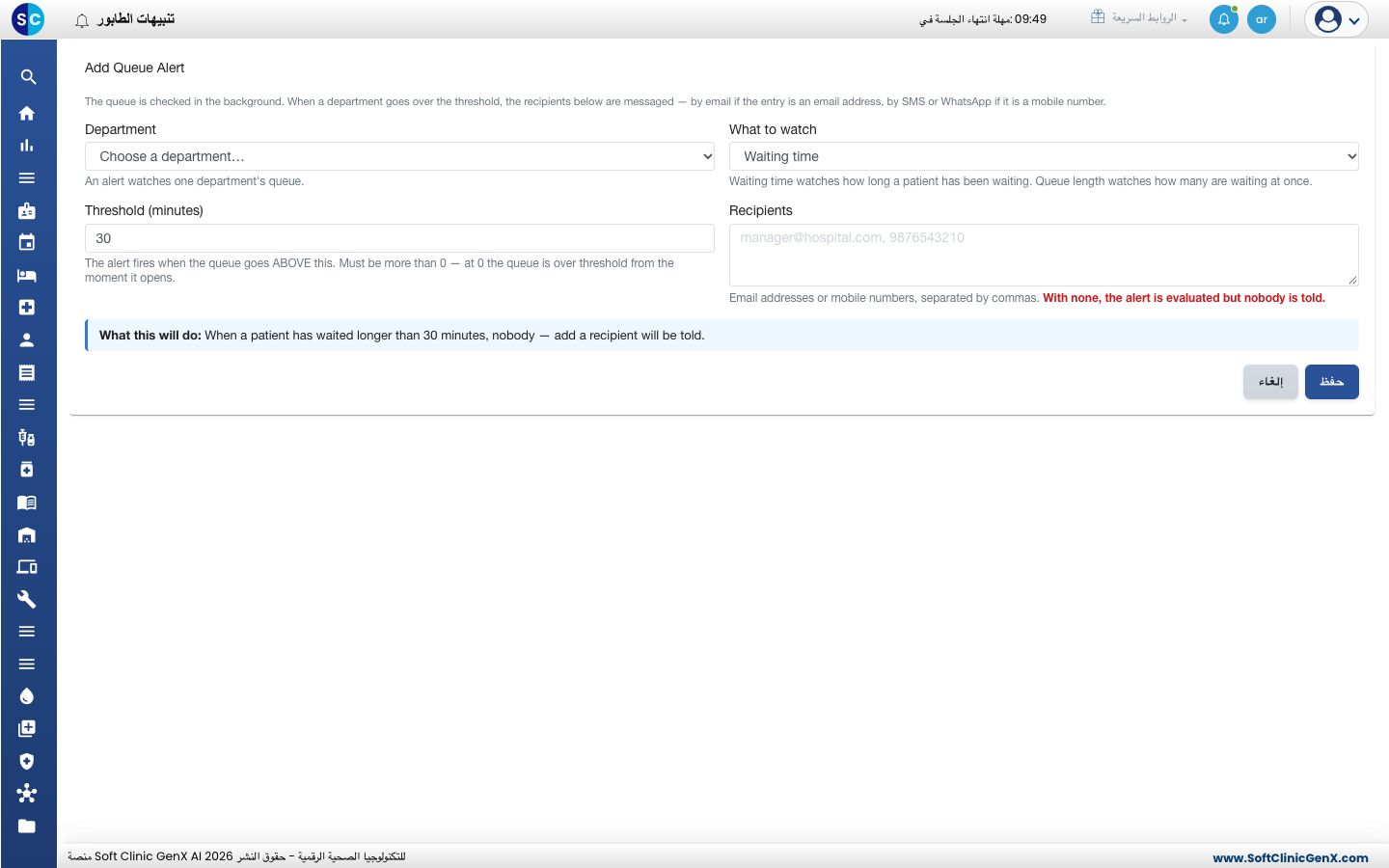Select the hub network icon in sidebar
This screenshot has height=868, width=1389.
pyautogui.click(x=27, y=793)
